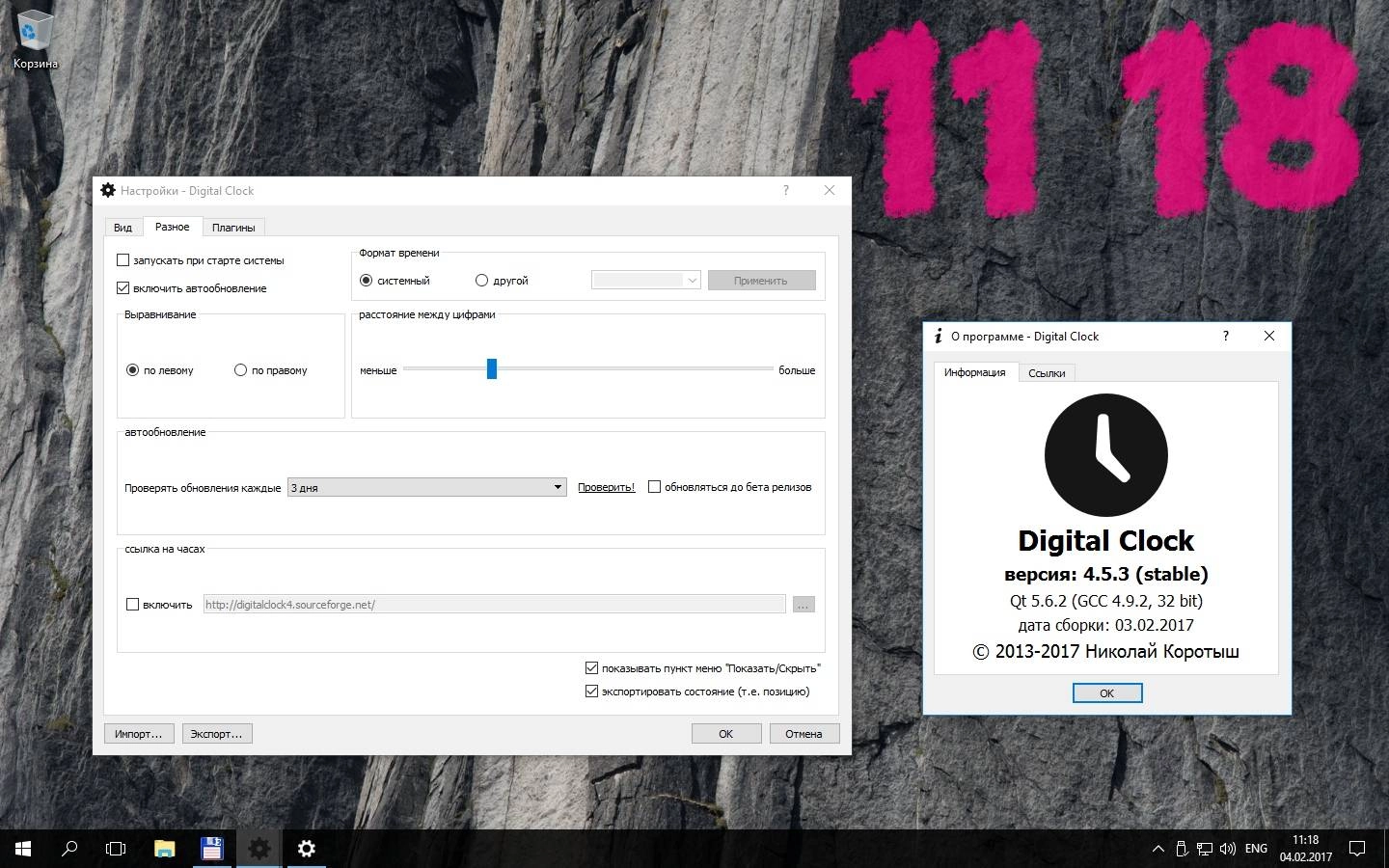Screen dimensions: 1389x868
Task: Confirm settings with the OK button
Action: pos(726,734)
